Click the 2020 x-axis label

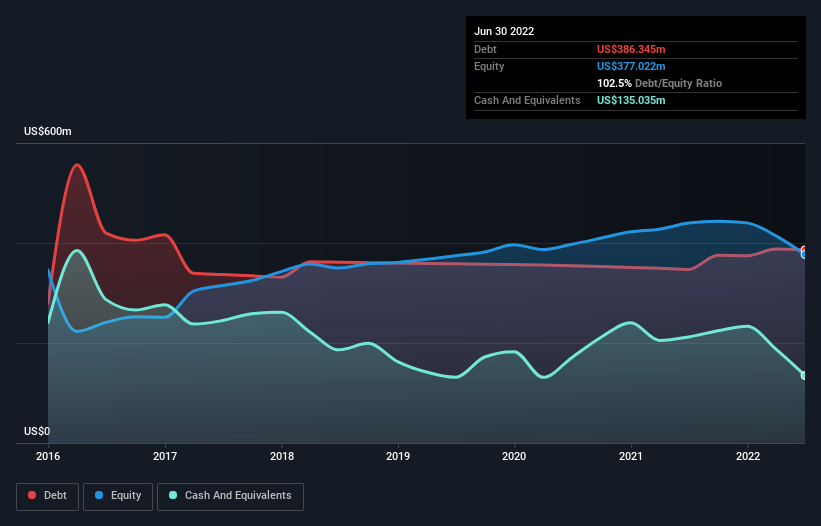click(514, 456)
